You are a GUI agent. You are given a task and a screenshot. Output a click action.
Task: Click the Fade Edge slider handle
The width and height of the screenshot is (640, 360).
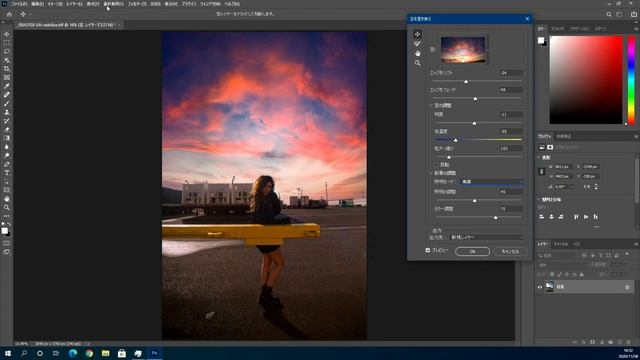(475, 99)
